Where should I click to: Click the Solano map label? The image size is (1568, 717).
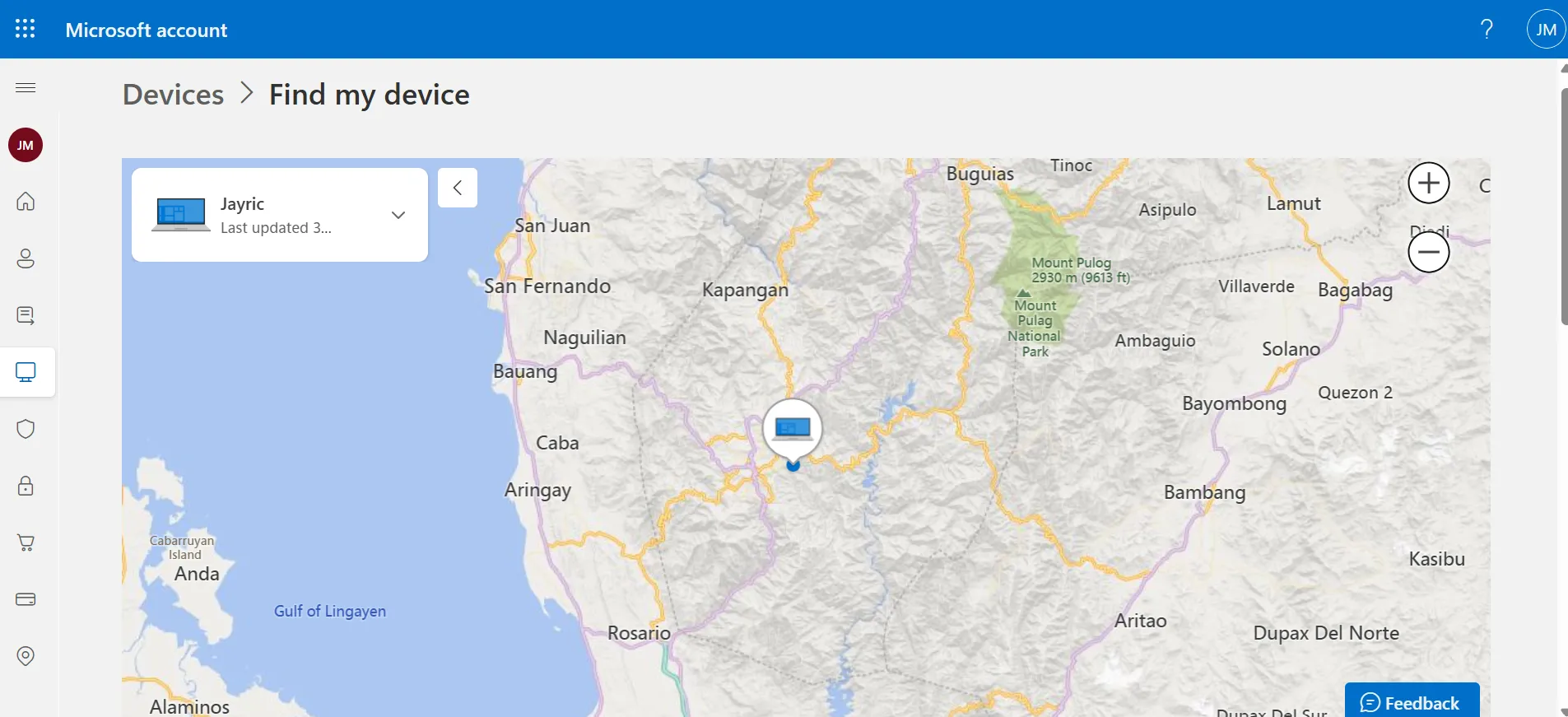(1291, 349)
